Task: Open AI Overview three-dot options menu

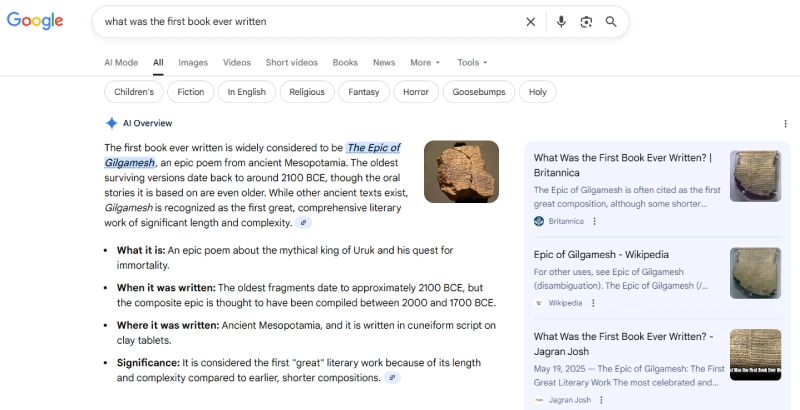Action: click(785, 123)
